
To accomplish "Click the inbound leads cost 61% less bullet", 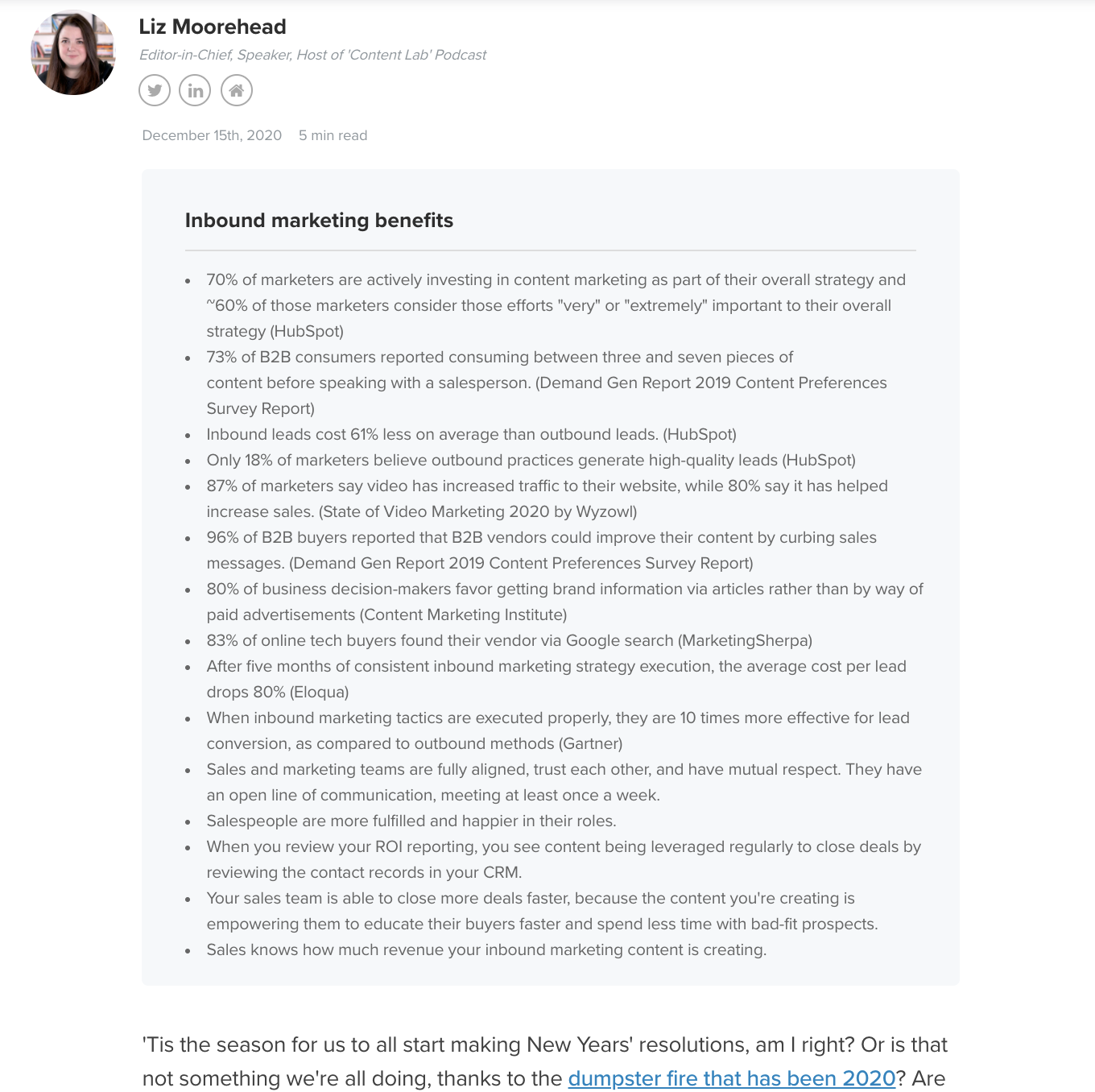I will coord(472,434).
